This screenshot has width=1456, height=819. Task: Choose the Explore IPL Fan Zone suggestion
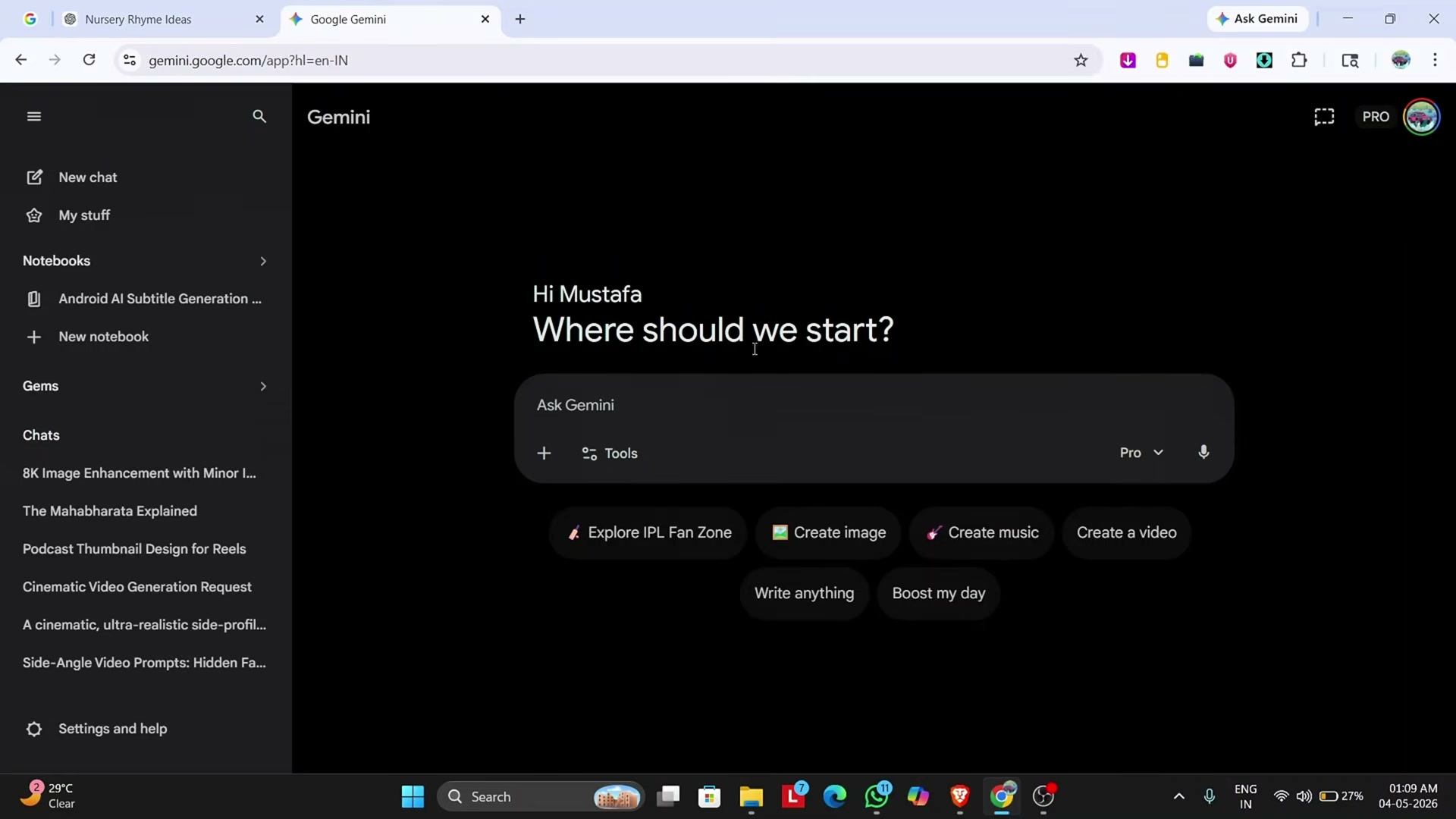point(649,532)
